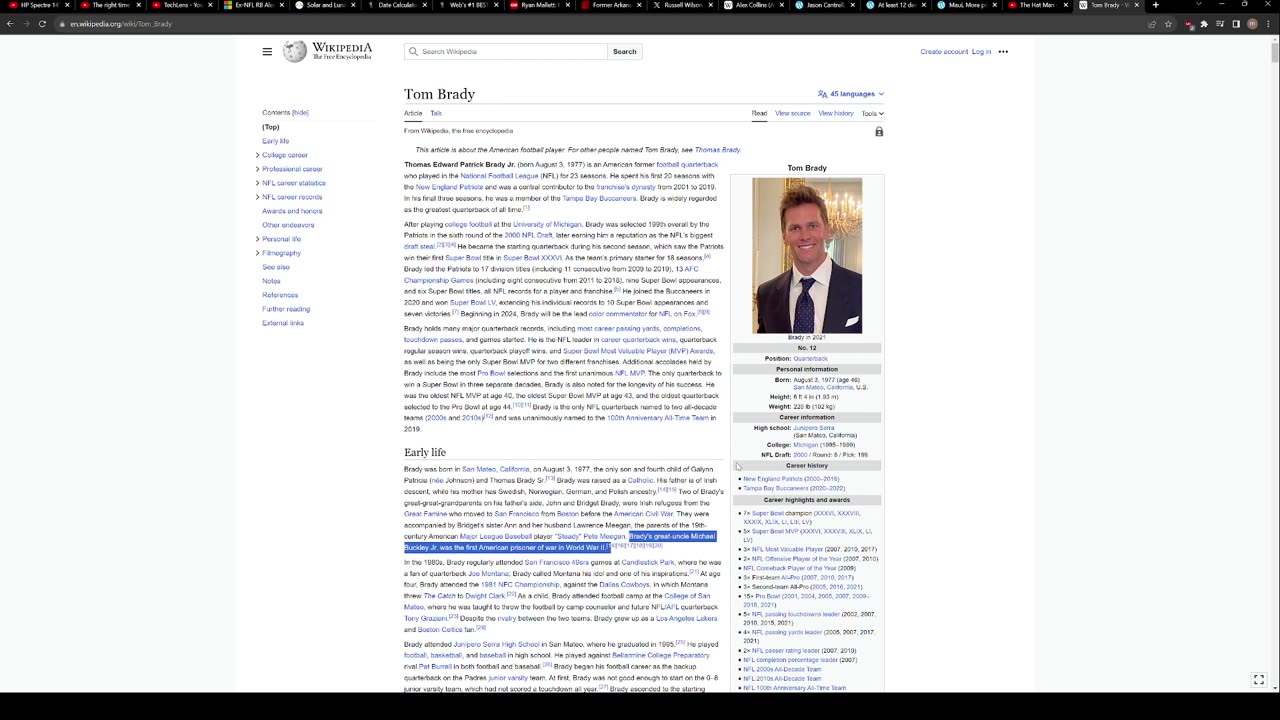Click the browser forward arrow
This screenshot has width=1280, height=720.
pos(26,24)
